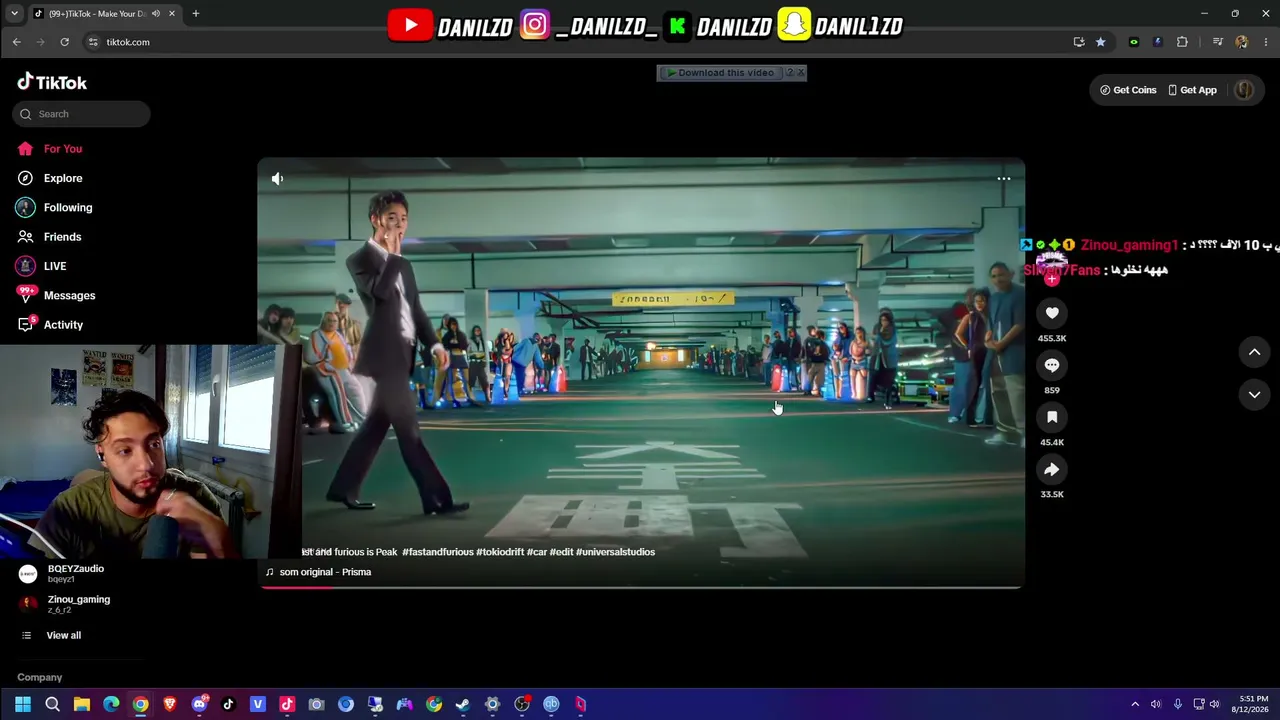Click the Get App button
Viewport: 1280px width, 720px height.
pyautogui.click(x=1192, y=90)
